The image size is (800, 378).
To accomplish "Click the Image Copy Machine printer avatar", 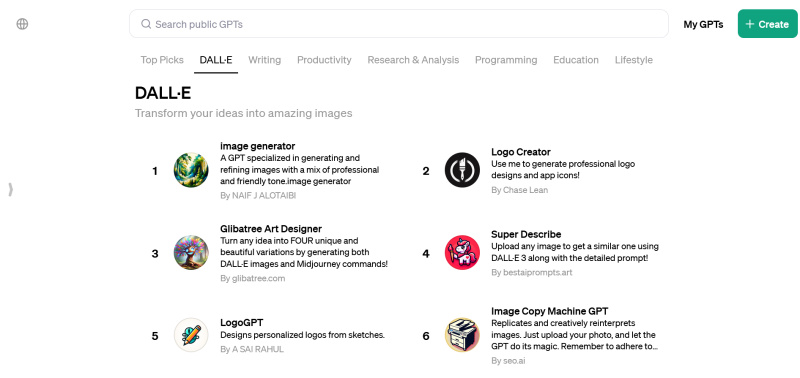I will (x=462, y=335).
